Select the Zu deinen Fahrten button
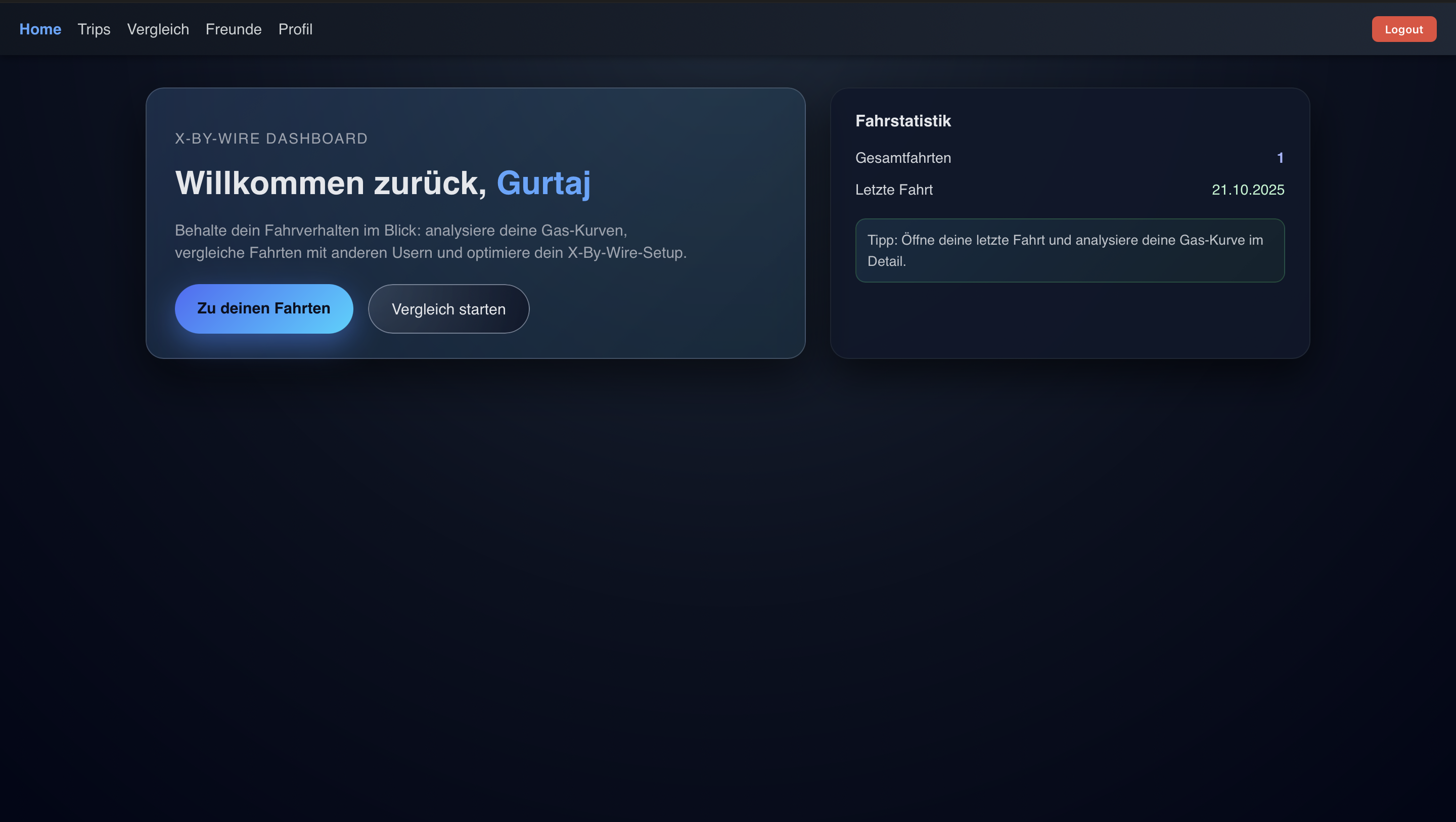 point(263,308)
